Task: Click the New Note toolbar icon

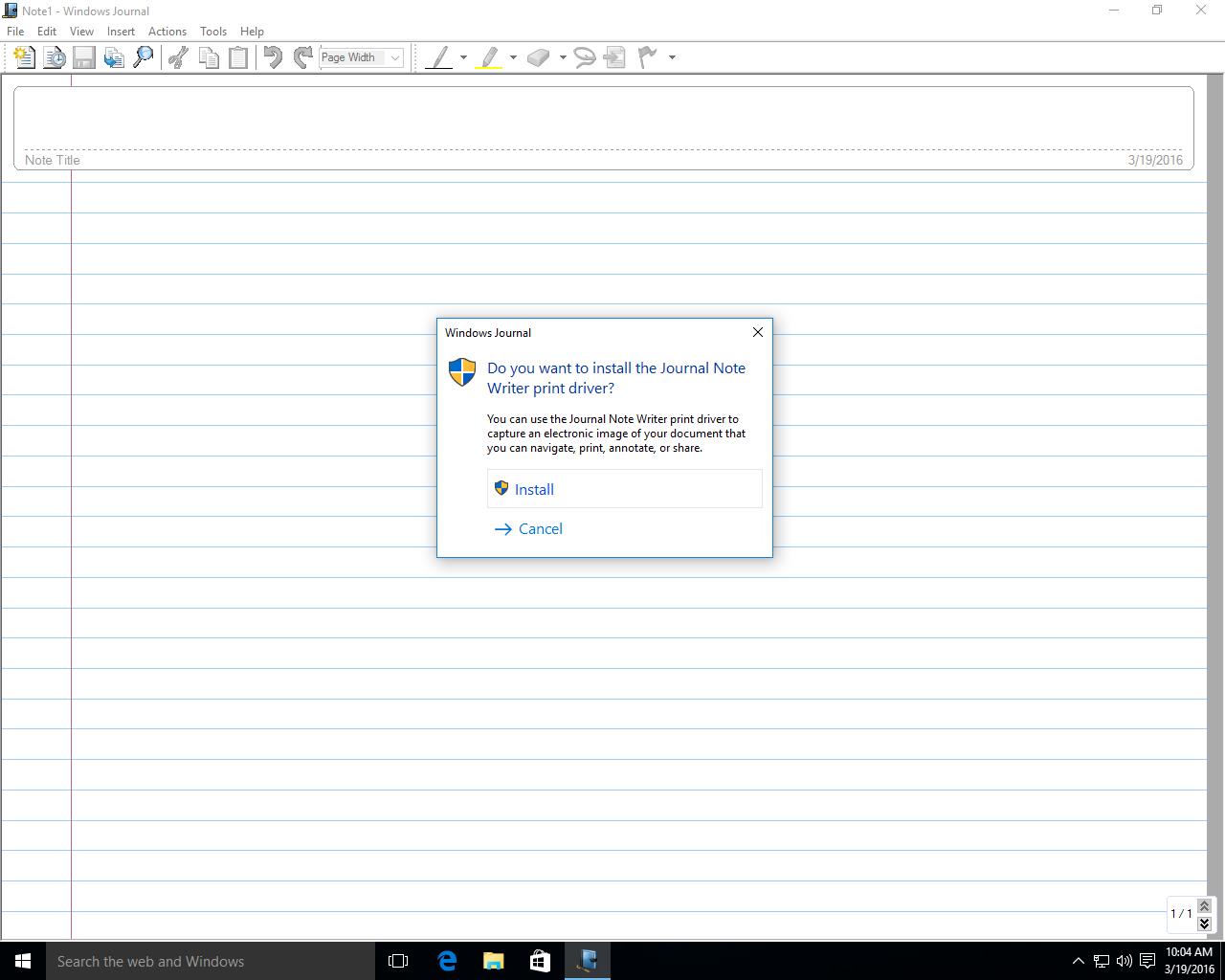Action: click(25, 57)
